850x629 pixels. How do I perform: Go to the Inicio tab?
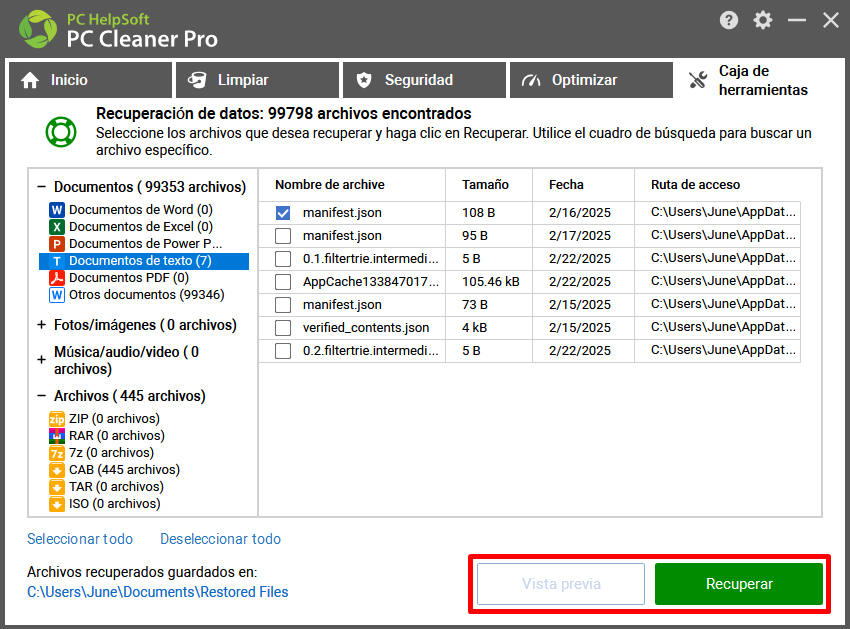click(91, 80)
